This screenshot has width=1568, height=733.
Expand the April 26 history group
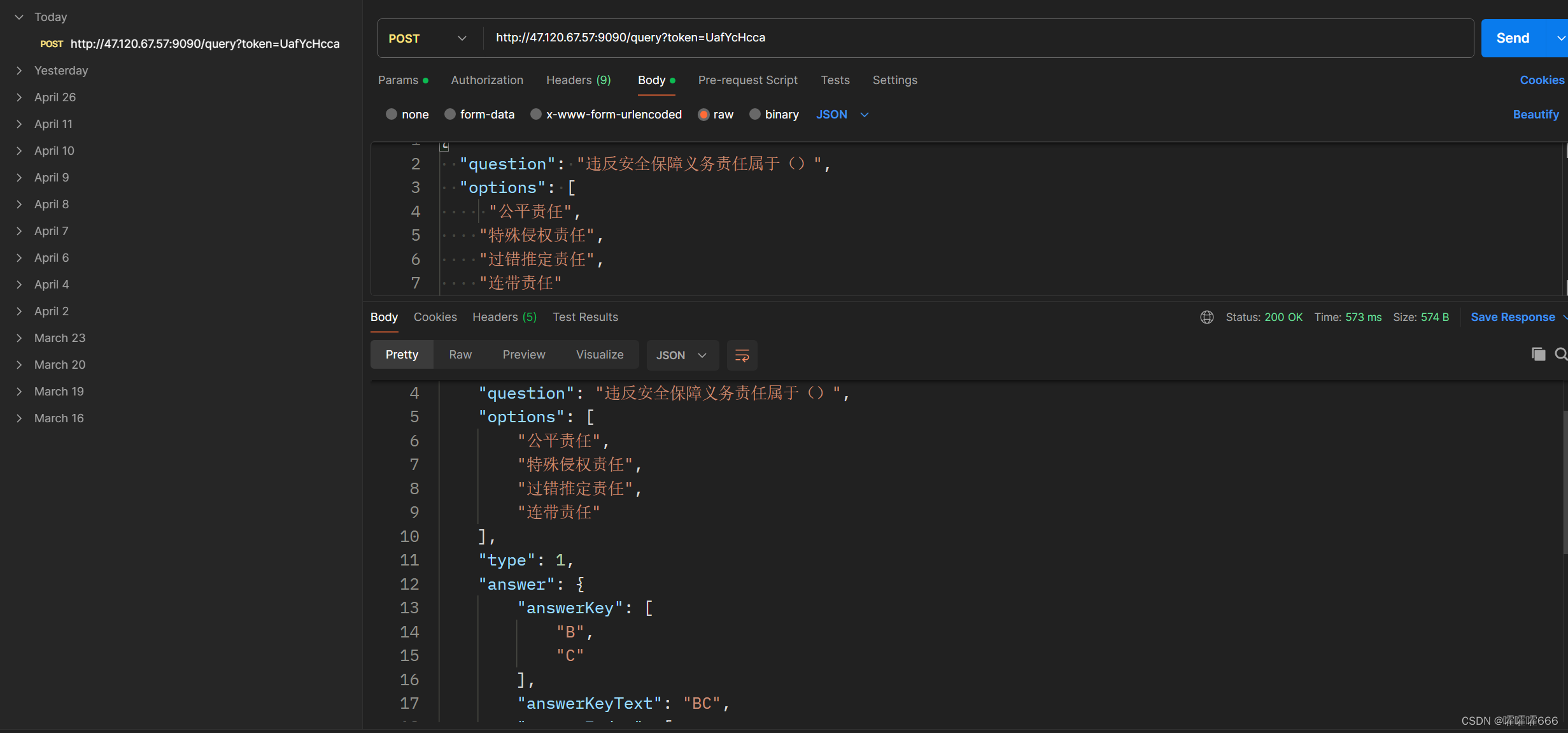click(x=19, y=97)
